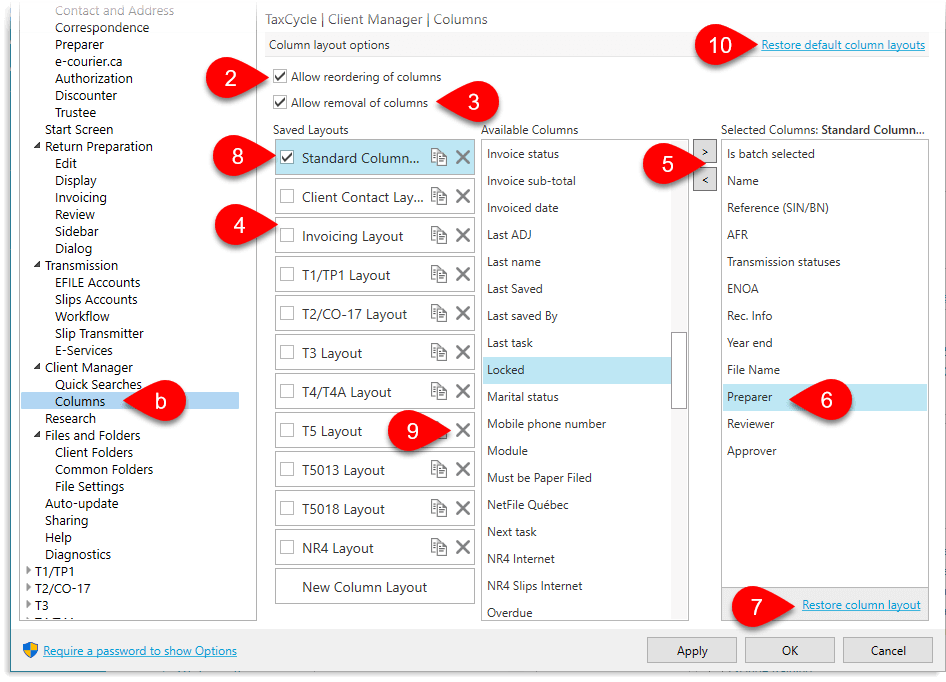Screen dimensions: 946x682
Task: Uncheck Allow removal of columns
Action: pos(280,102)
